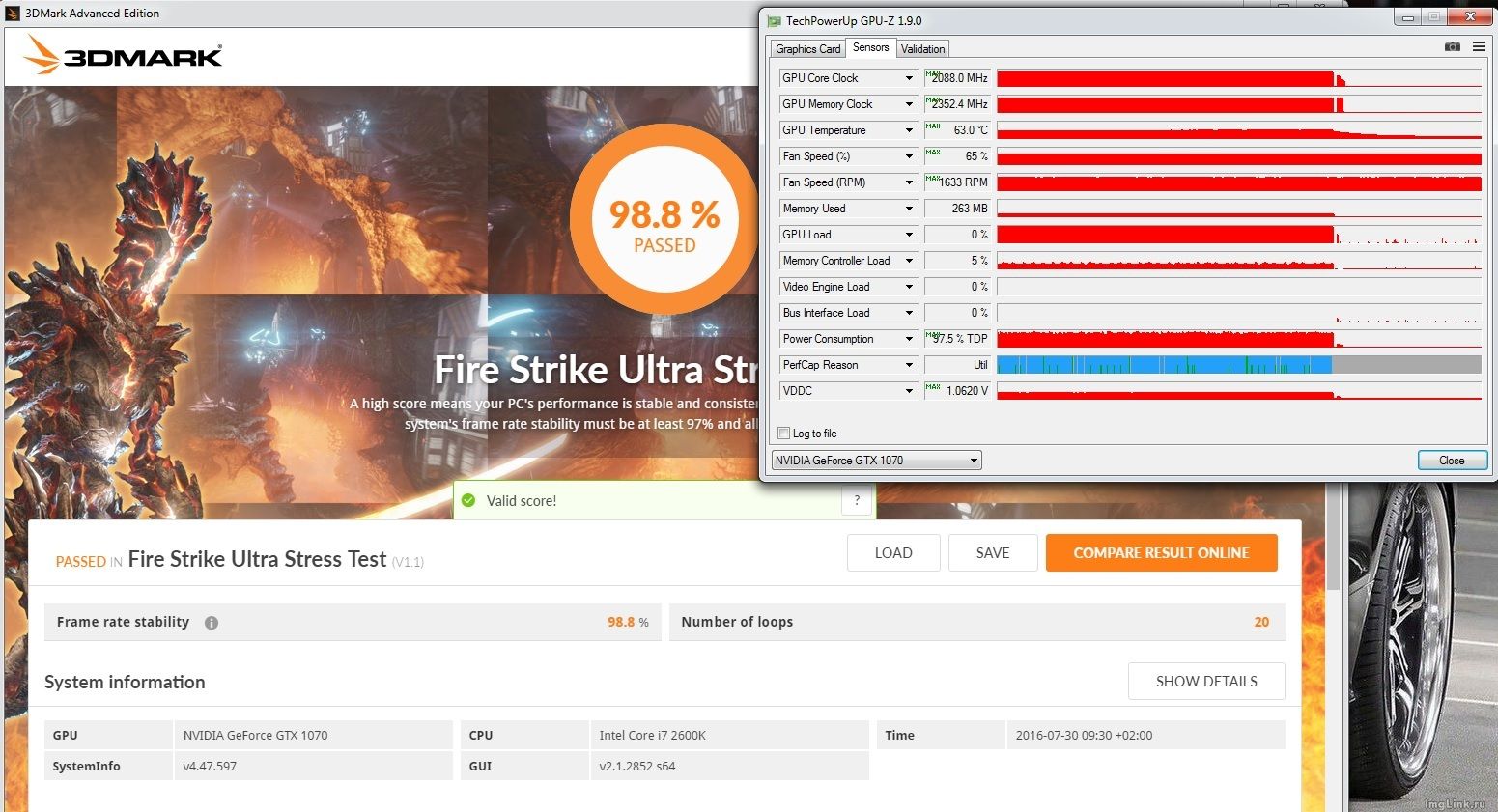Open the PerfCap Reason sensor dropdown
The height and width of the screenshot is (812, 1498).
pos(908,365)
